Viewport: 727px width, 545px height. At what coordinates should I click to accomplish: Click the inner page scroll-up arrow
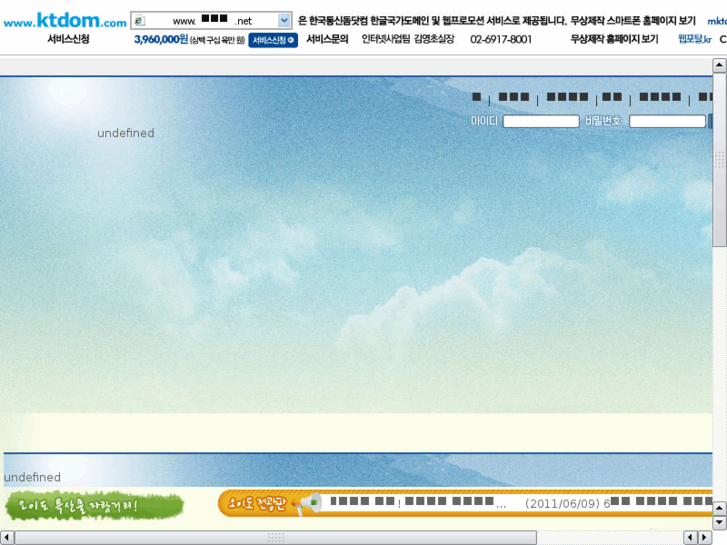tap(719, 65)
